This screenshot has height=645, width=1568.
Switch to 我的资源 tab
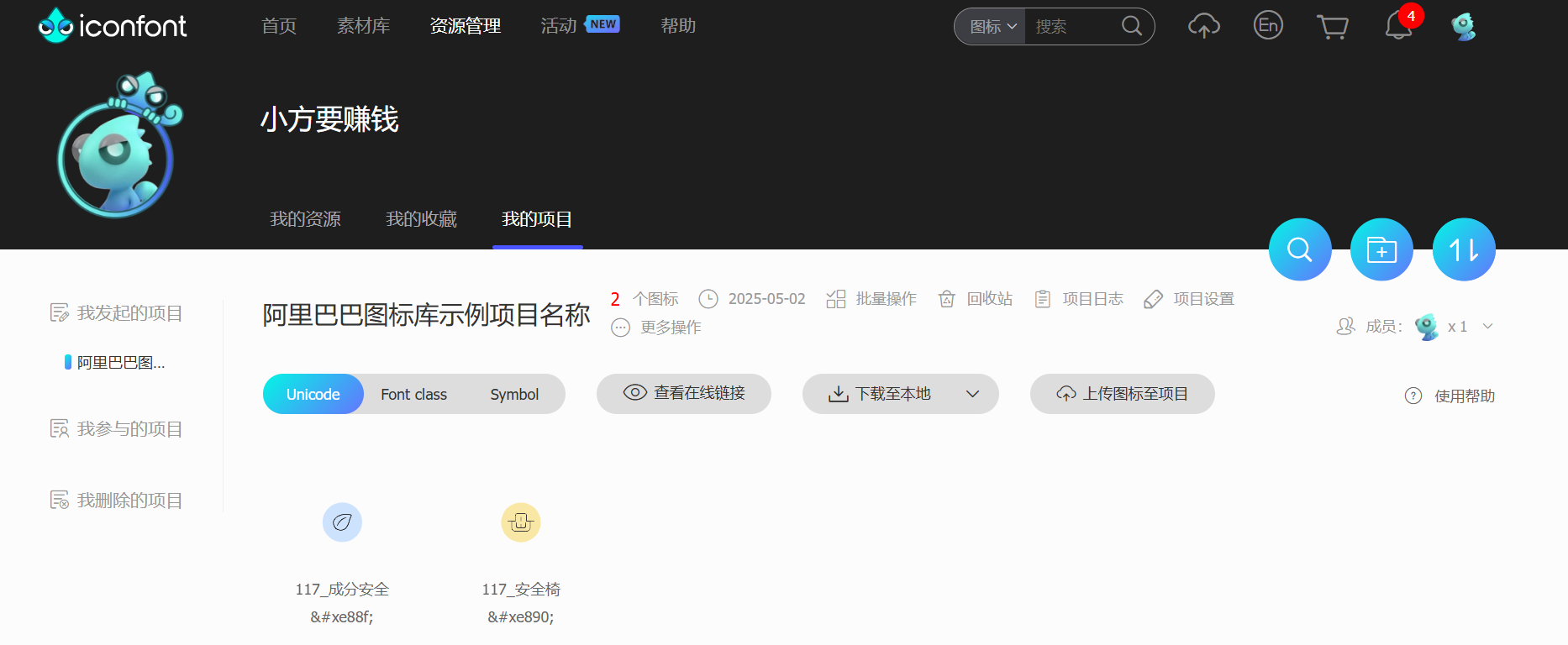point(305,219)
